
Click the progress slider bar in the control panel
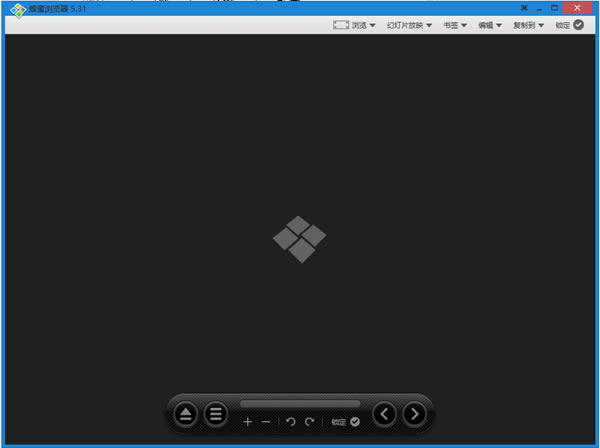300,404
